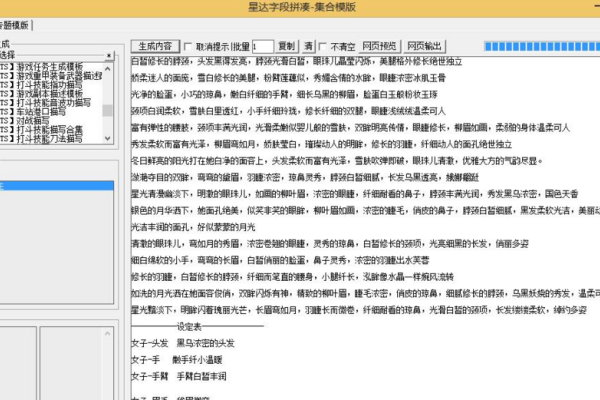Screen dimensions: 600x400
Task: Click output line ending 长发乌黑透亮
Action: click(305, 178)
